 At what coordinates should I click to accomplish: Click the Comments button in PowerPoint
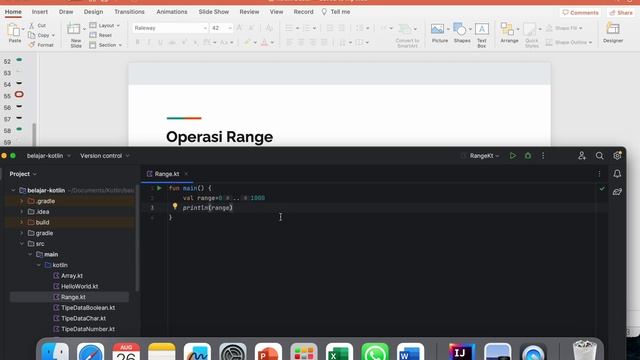click(580, 13)
